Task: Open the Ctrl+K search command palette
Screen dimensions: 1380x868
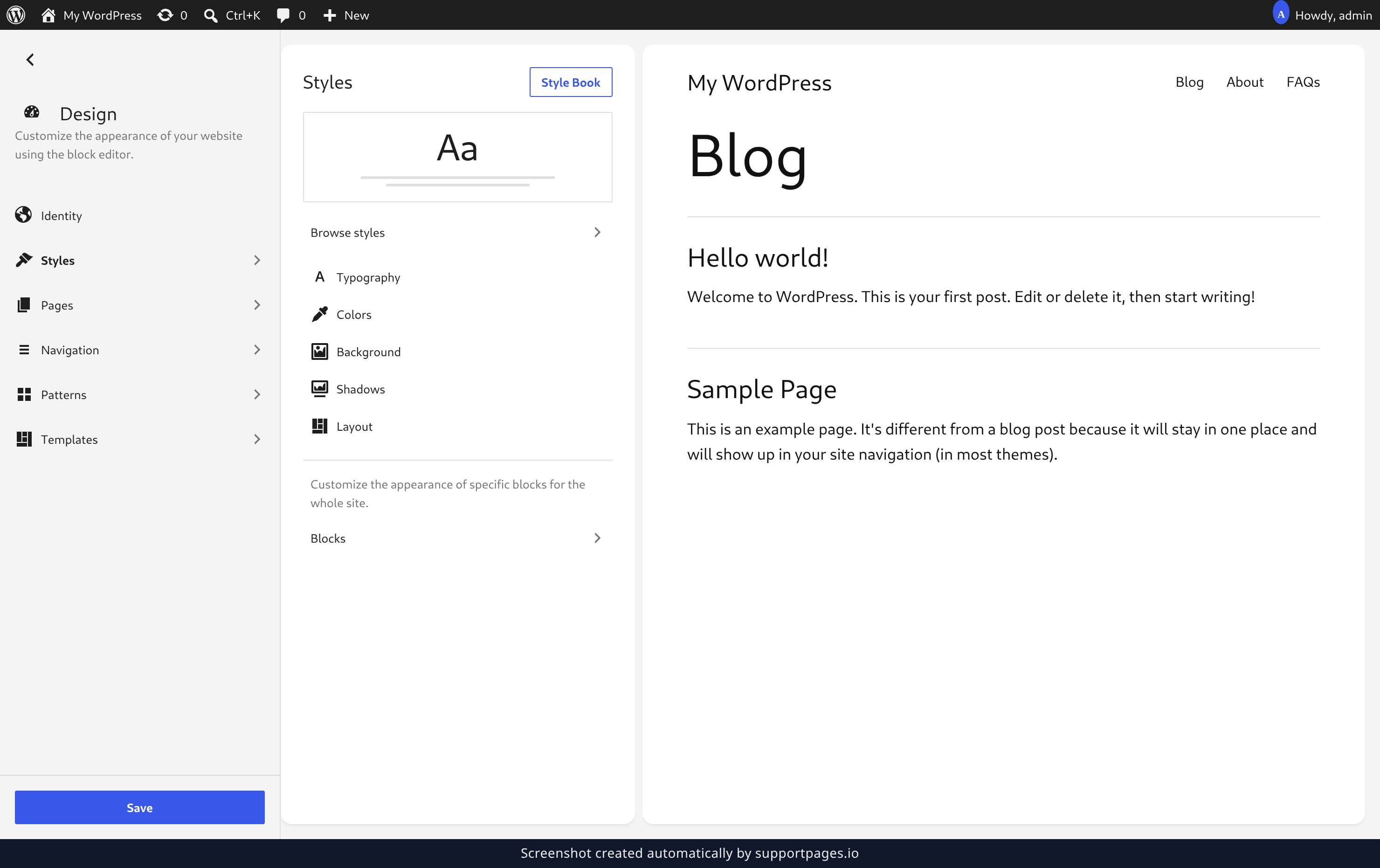Action: coord(232,15)
